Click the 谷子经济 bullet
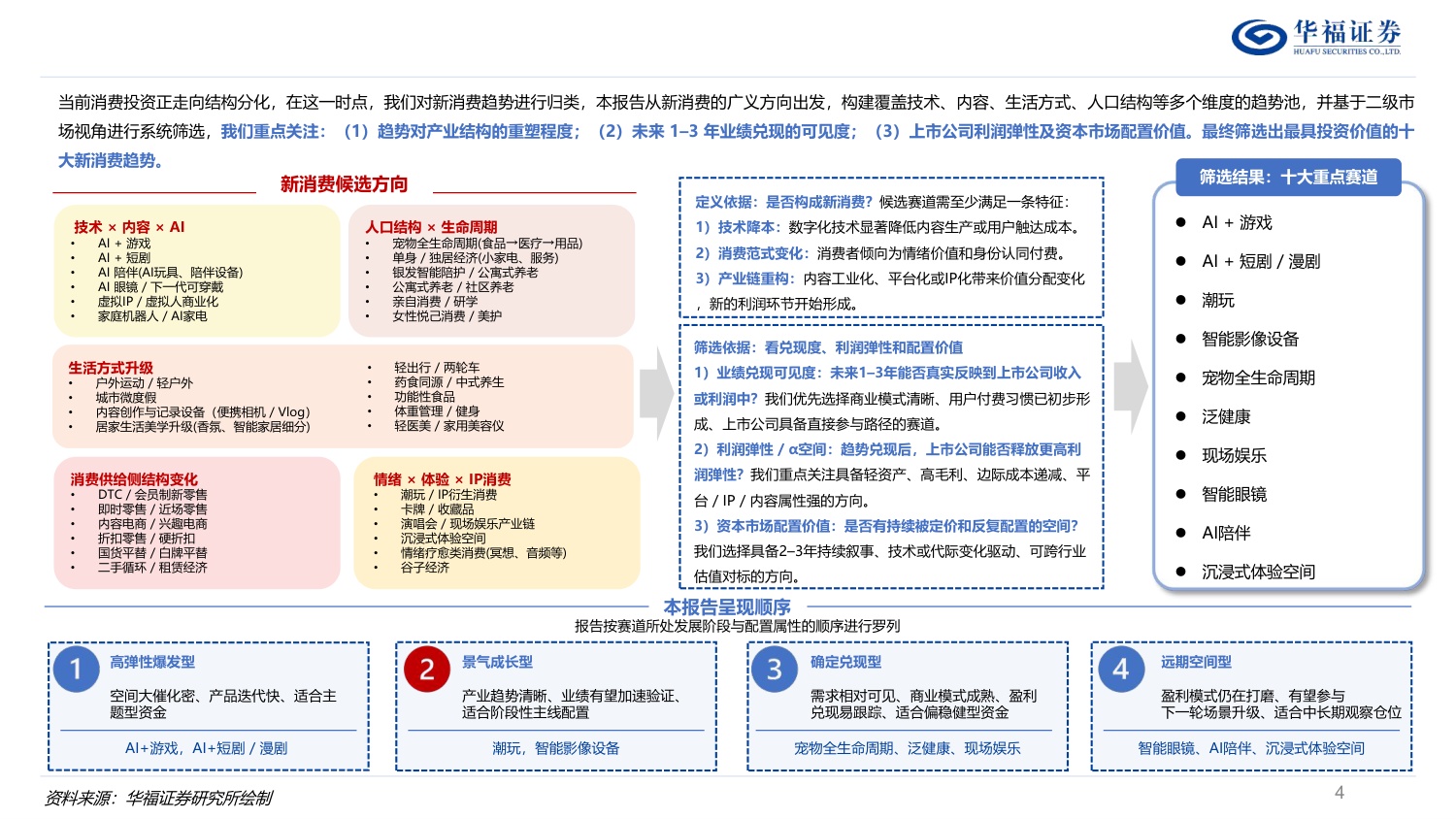Screen dimensions: 1456x819 (x=425, y=568)
